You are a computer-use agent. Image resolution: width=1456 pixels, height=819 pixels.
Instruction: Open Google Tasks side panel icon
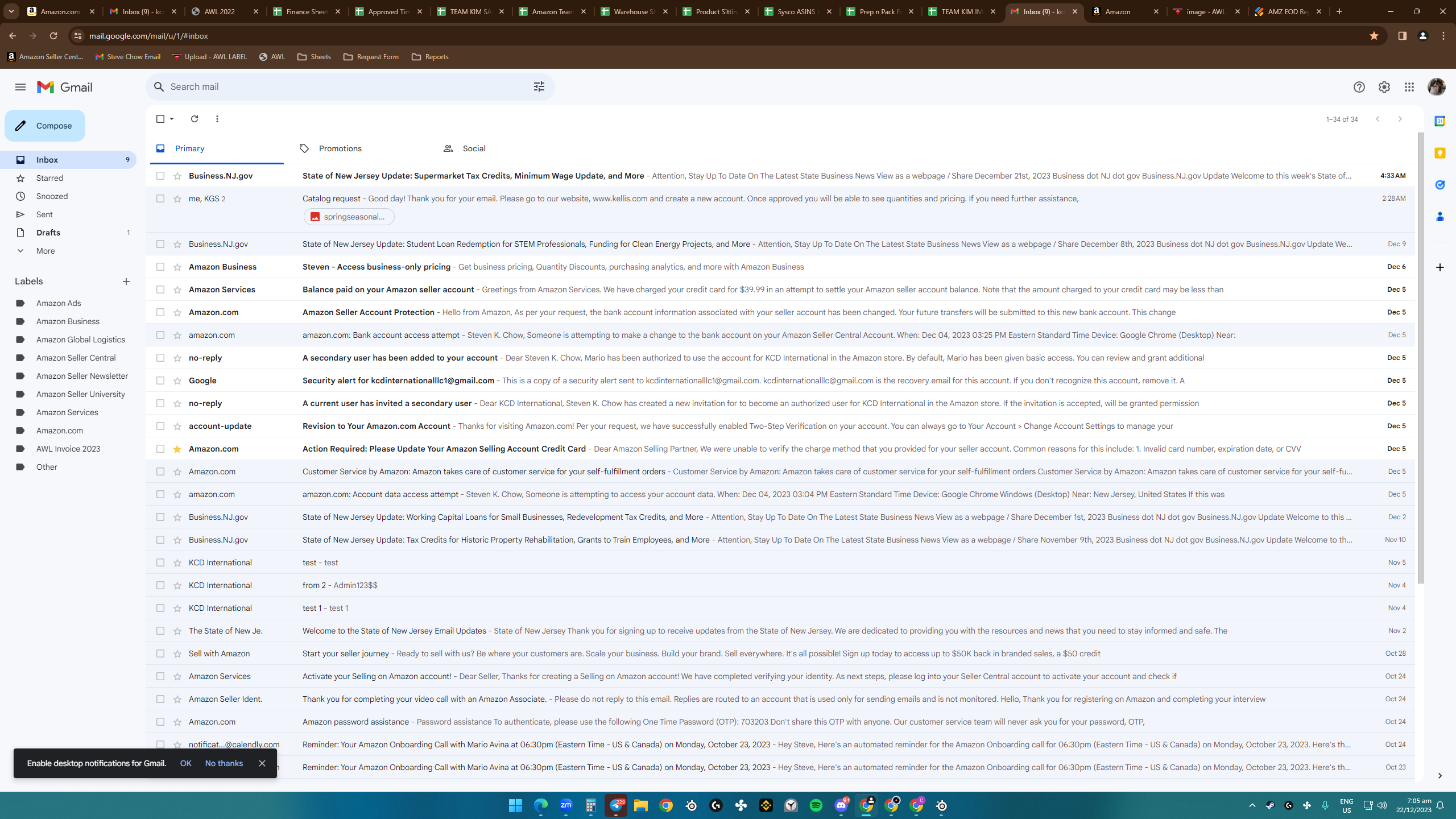(1440, 185)
